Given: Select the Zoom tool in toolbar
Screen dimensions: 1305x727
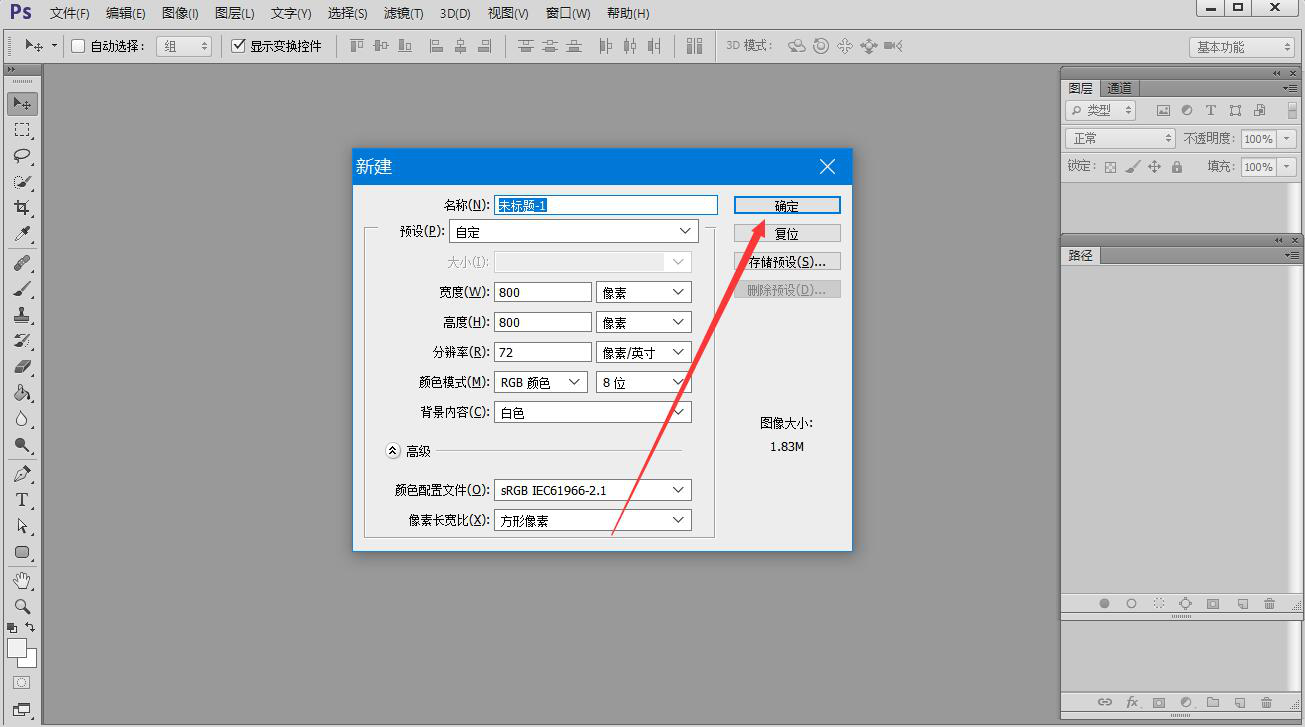Looking at the screenshot, I should click(x=22, y=606).
